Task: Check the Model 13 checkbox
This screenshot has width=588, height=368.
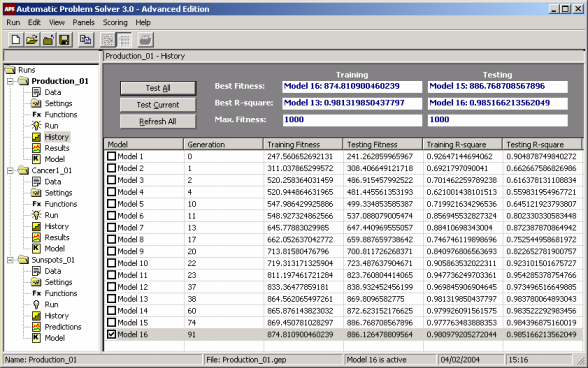Action: (111, 299)
